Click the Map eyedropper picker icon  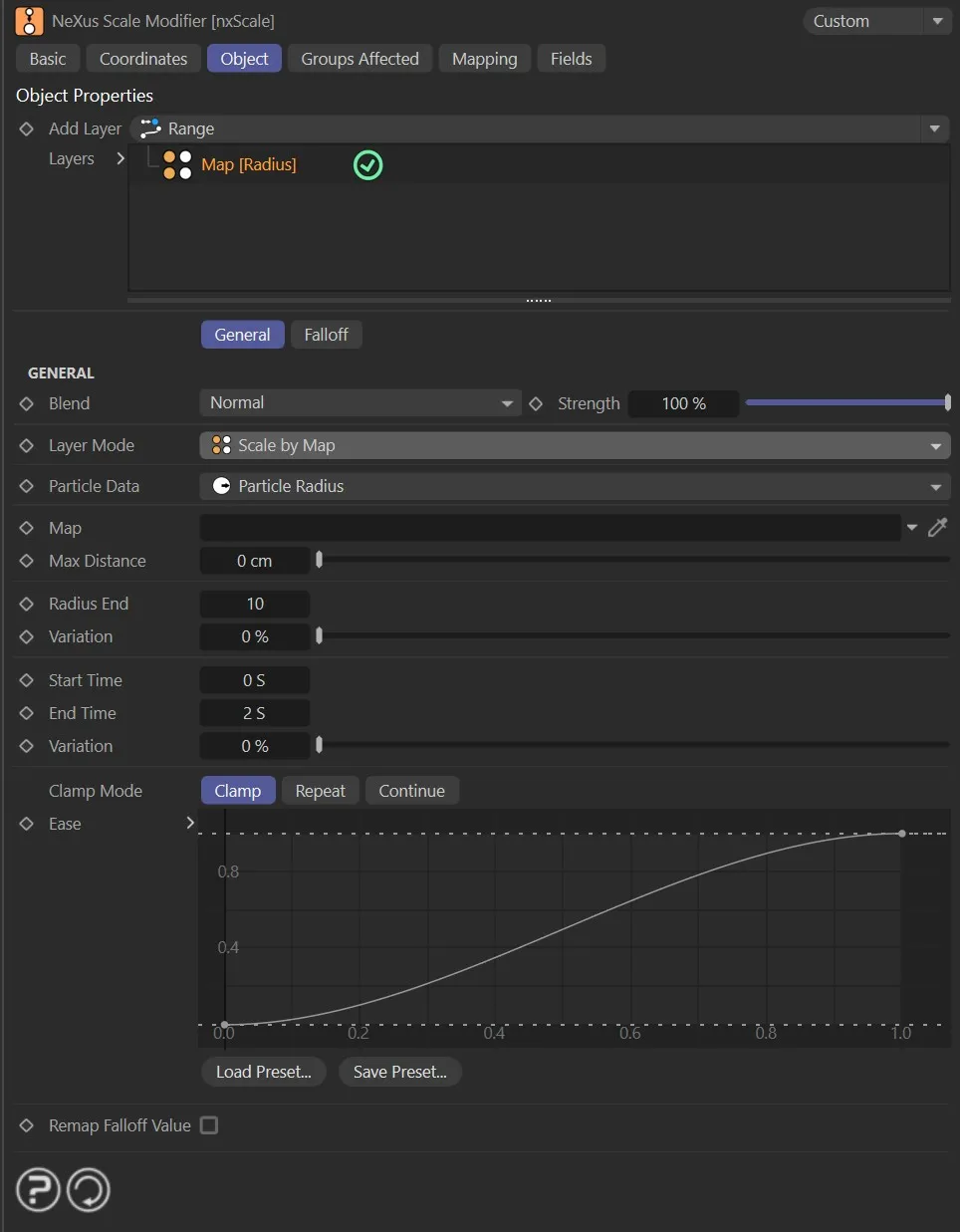click(937, 528)
